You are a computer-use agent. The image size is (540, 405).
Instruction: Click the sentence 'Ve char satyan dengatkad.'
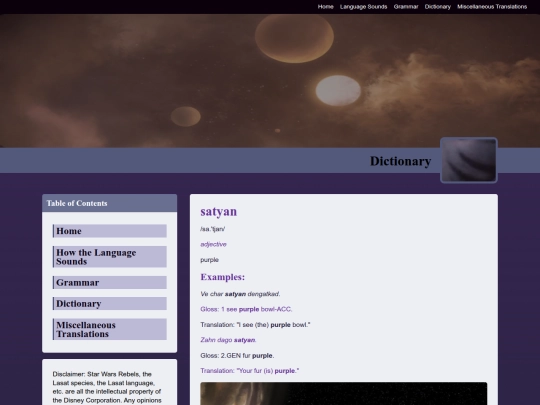(240, 294)
